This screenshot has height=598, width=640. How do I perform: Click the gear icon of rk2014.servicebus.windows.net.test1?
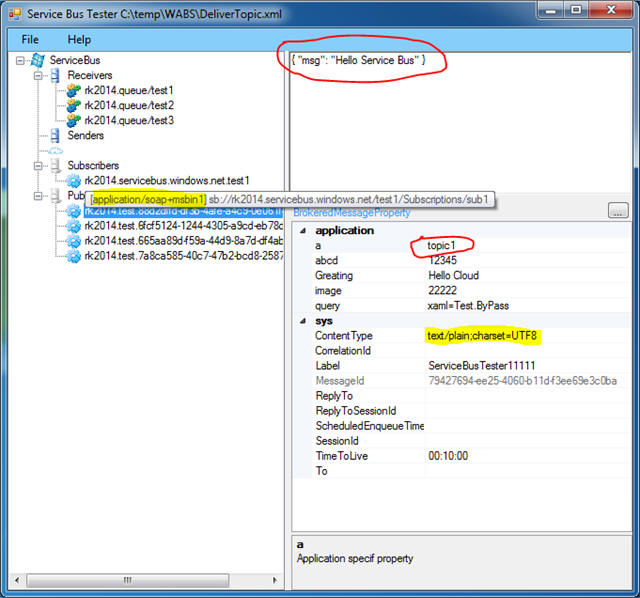click(x=73, y=181)
